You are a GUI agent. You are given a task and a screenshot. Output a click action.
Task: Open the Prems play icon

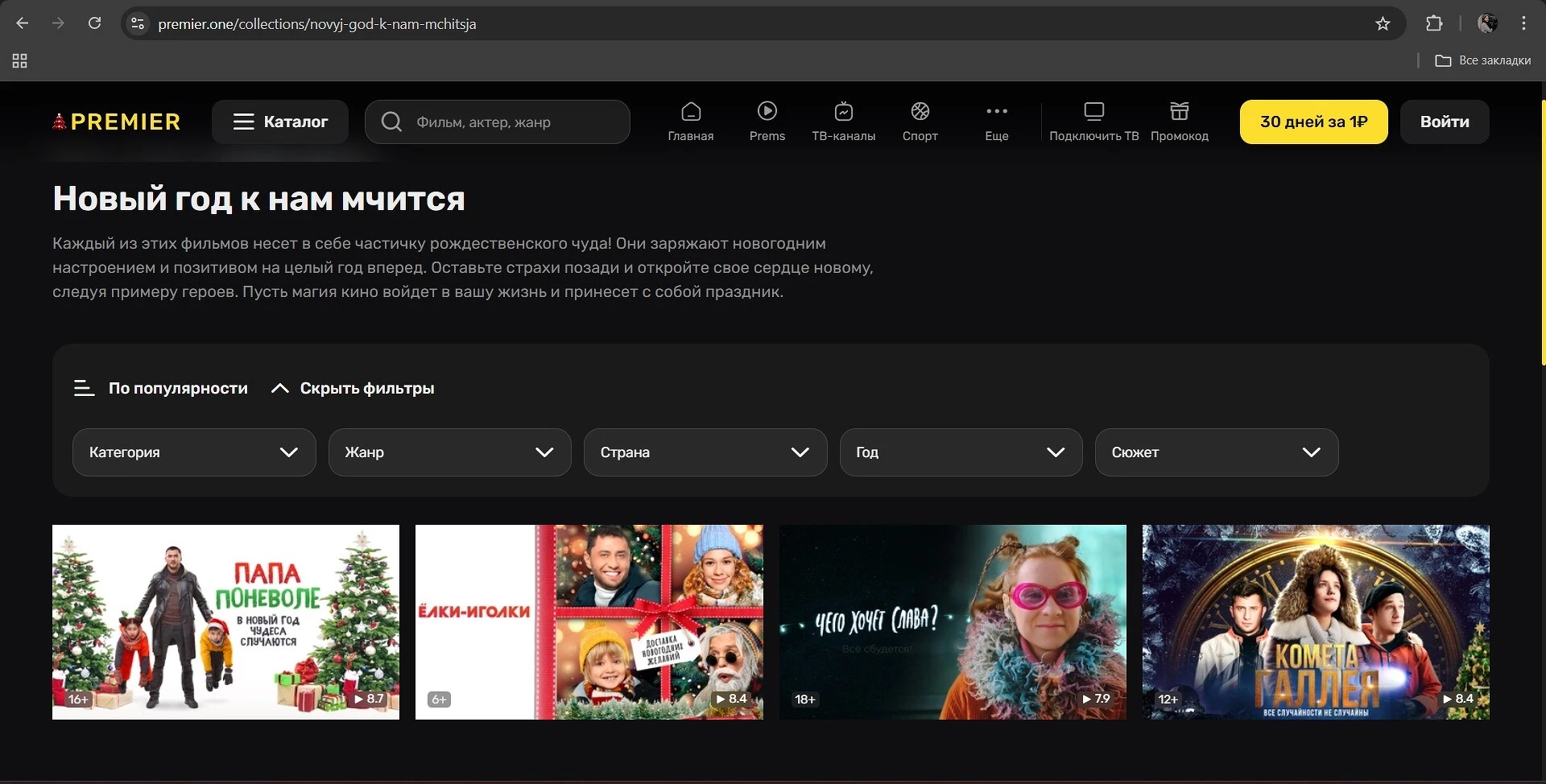pos(767,112)
